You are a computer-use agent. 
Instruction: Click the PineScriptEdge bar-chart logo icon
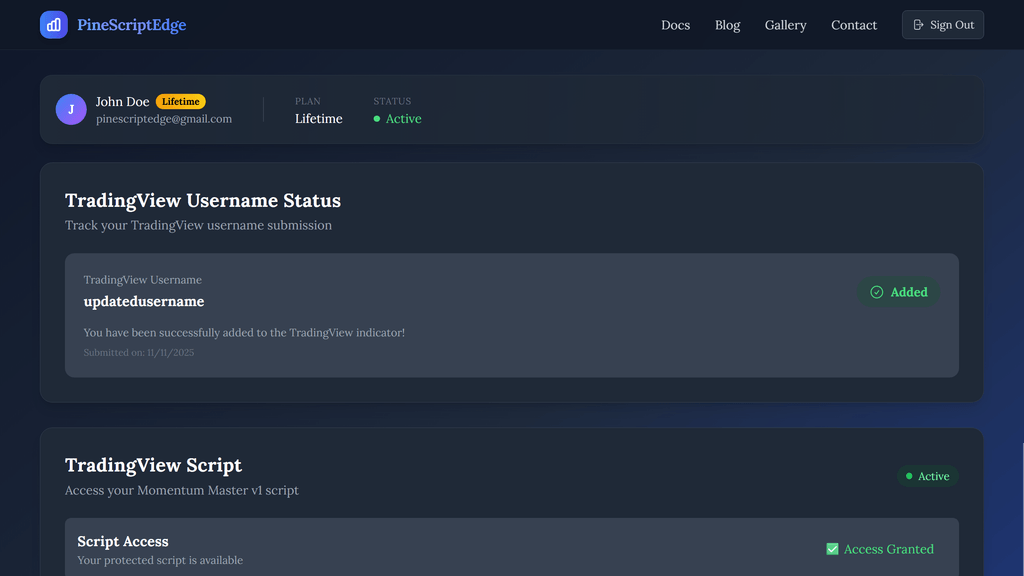54,25
